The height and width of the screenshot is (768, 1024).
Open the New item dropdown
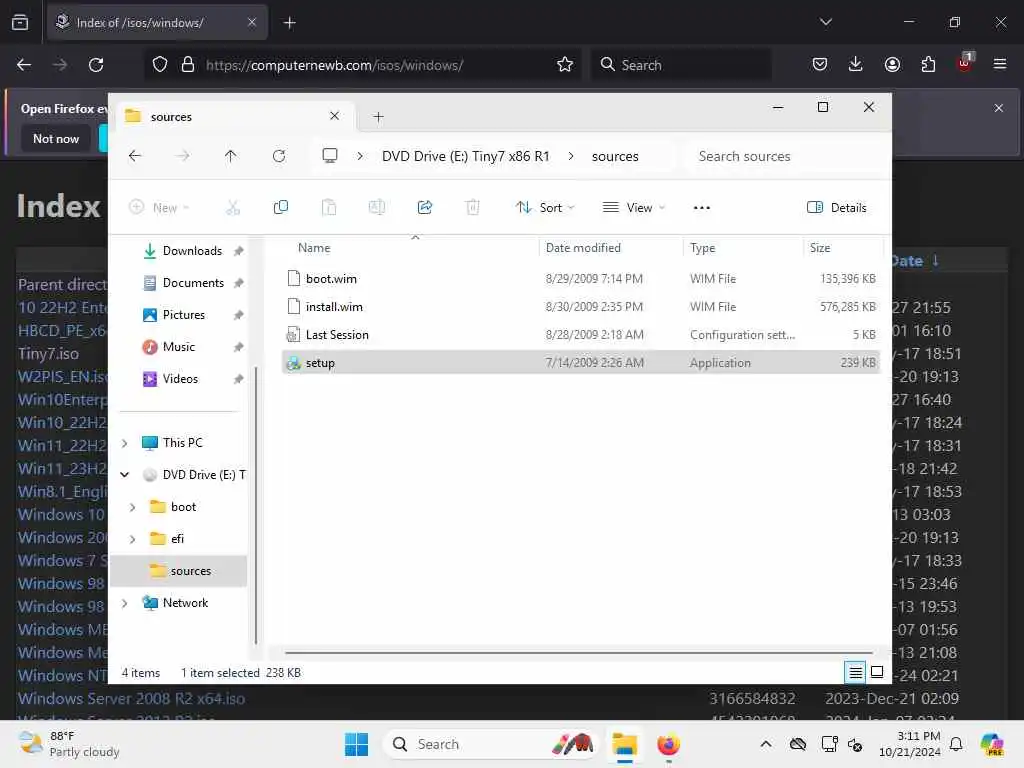(x=159, y=208)
